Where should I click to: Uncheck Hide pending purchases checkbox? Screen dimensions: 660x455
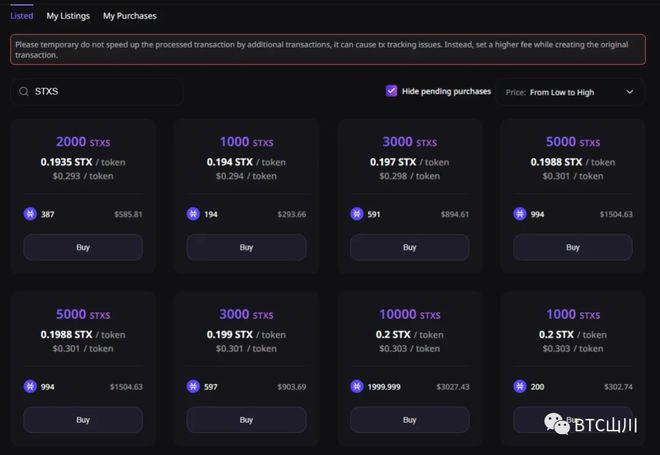[x=391, y=90]
